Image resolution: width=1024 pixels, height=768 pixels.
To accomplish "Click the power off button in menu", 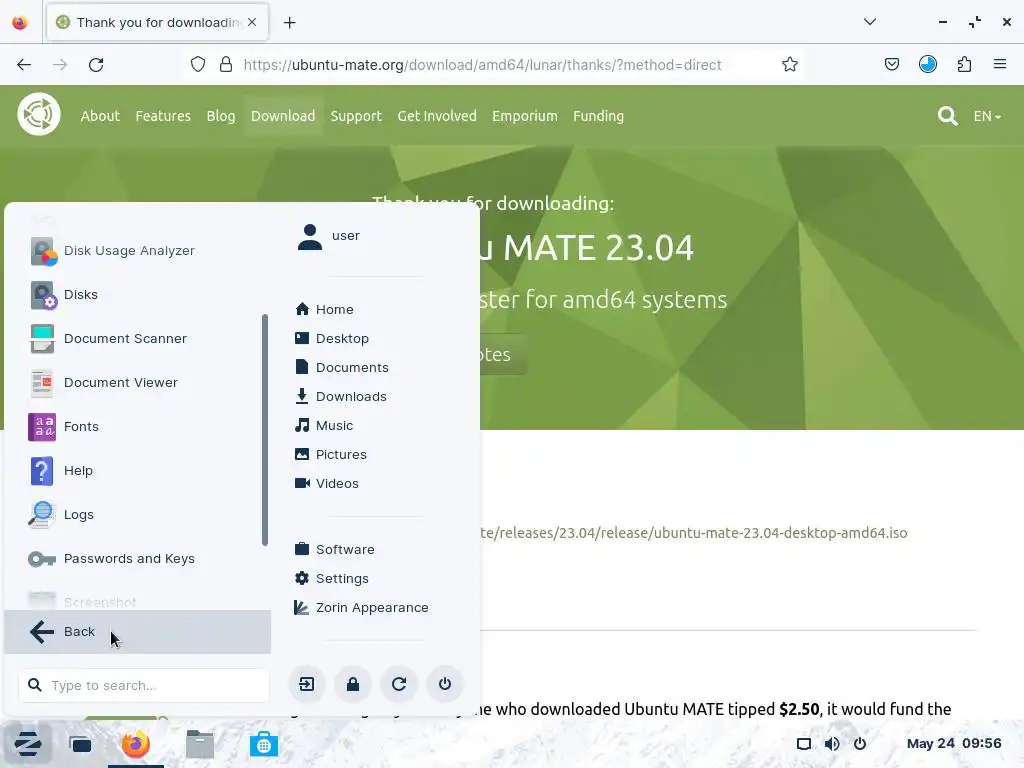I will (x=445, y=684).
